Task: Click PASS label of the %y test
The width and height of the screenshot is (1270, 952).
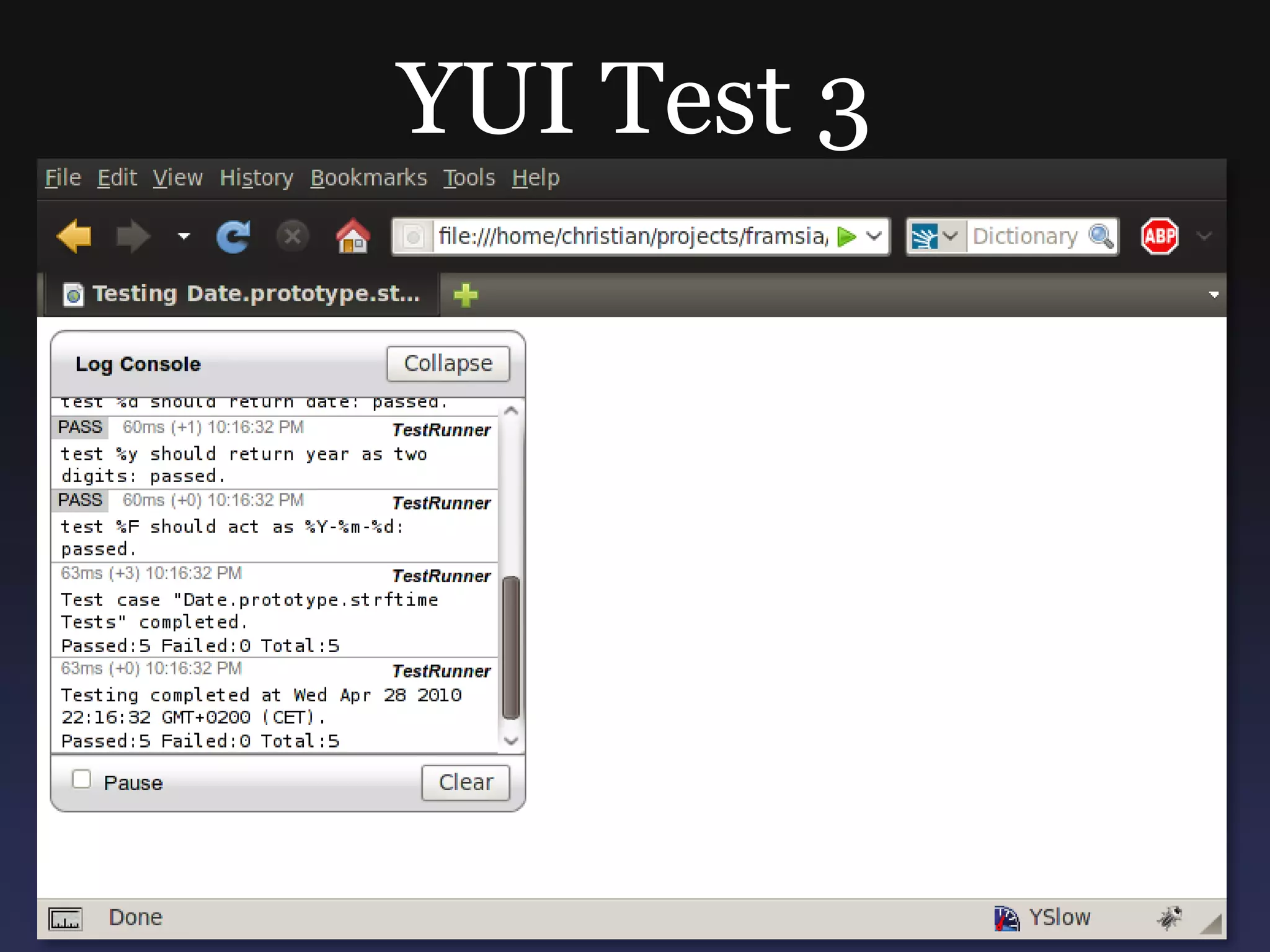Action: [x=80, y=427]
